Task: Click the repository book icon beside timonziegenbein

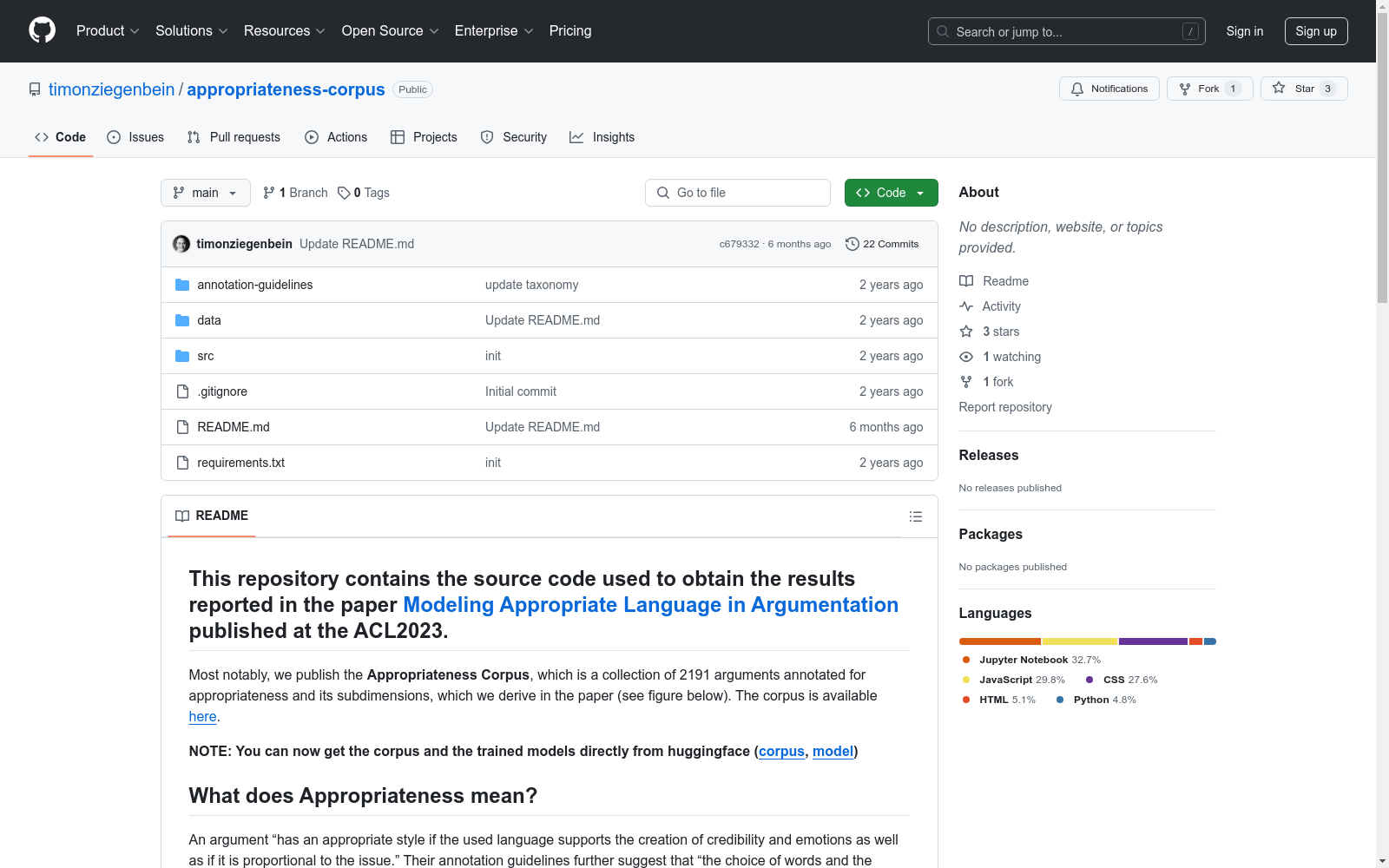Action: 35,89
